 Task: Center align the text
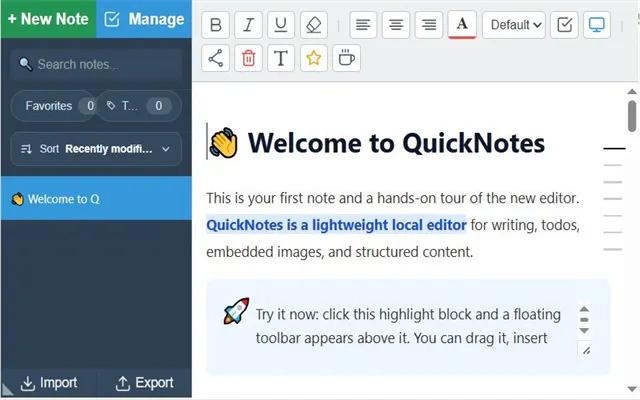point(396,25)
